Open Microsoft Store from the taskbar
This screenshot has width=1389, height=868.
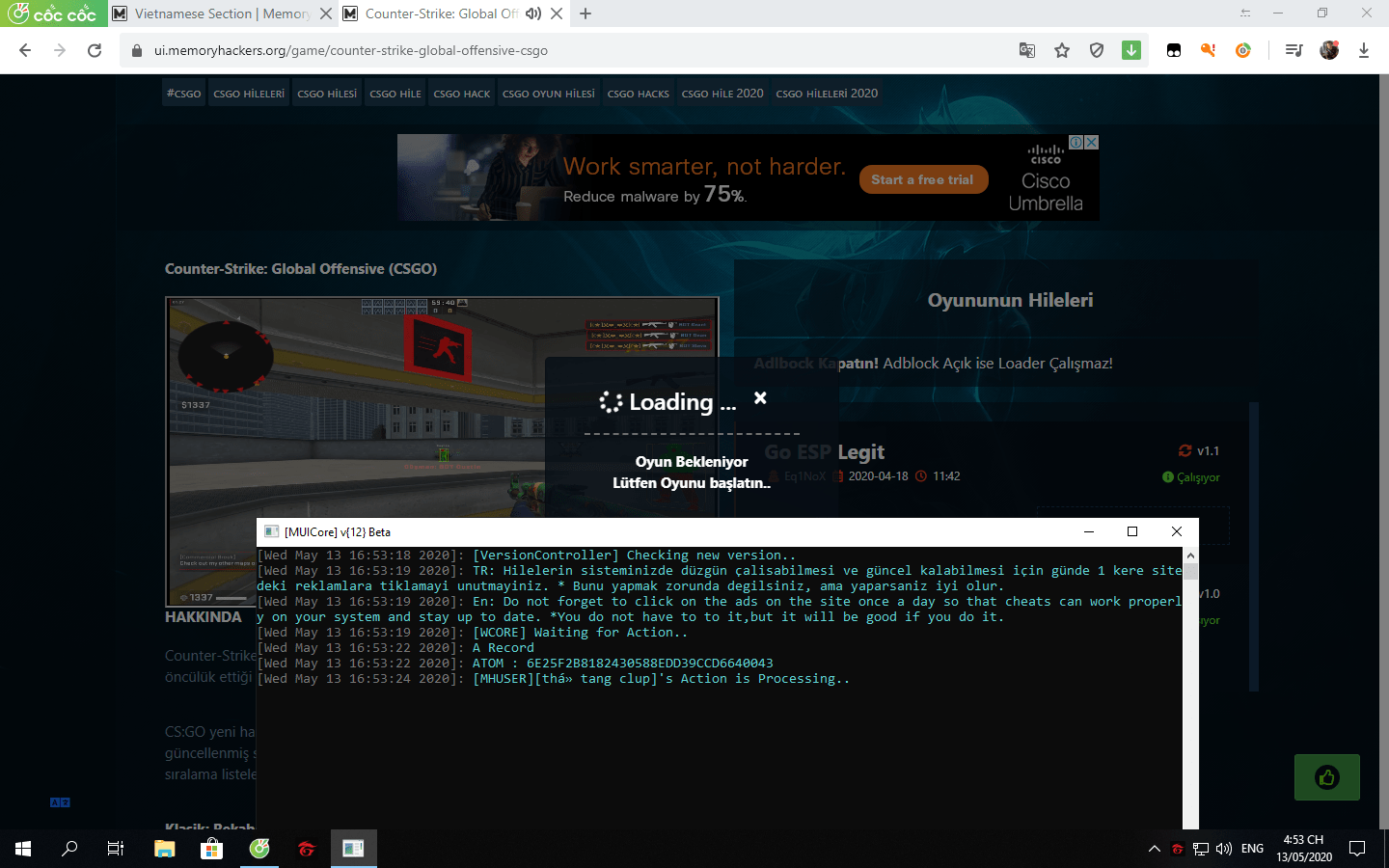click(211, 849)
